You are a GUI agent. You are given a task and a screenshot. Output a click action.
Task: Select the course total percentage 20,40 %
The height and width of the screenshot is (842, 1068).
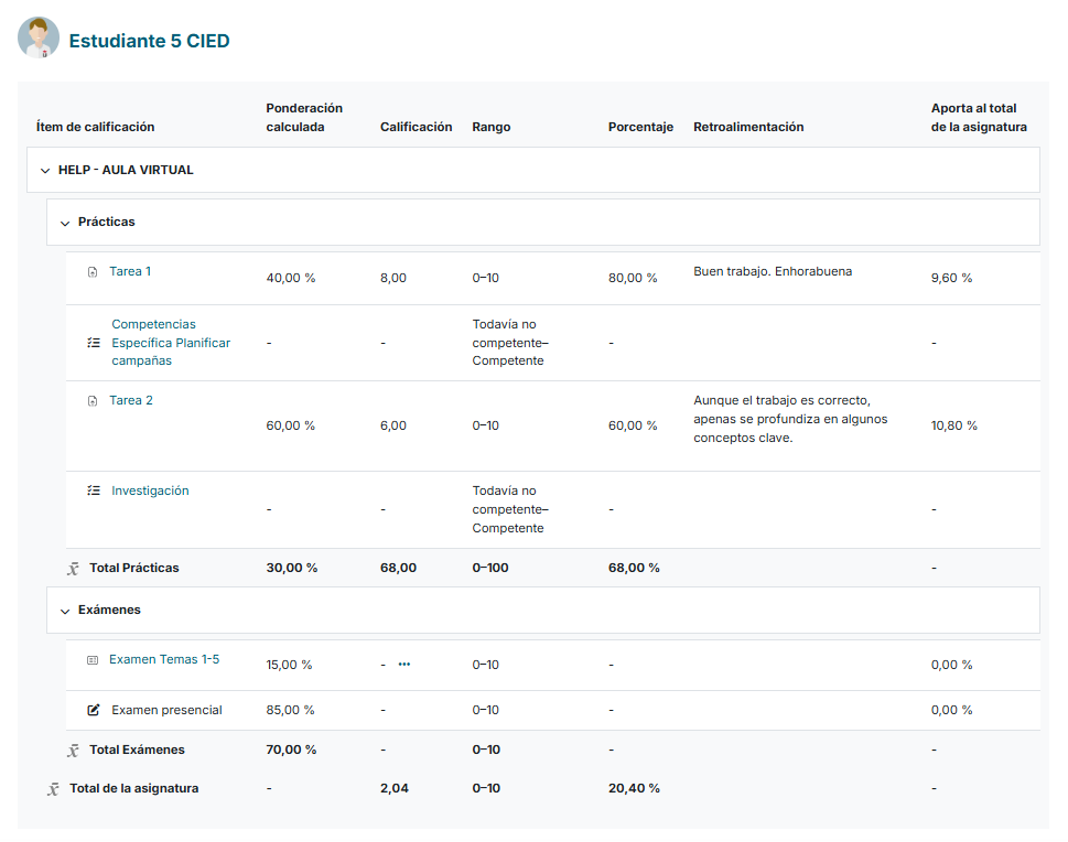click(x=634, y=788)
